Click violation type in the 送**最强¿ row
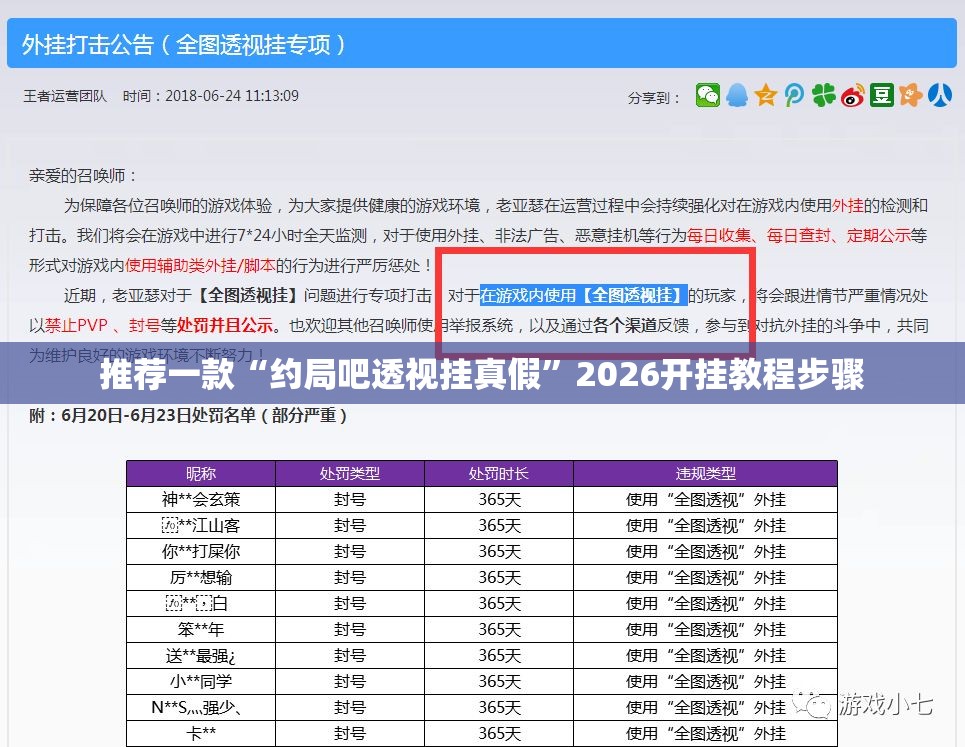Screen dimensions: 965x747 coord(705,656)
